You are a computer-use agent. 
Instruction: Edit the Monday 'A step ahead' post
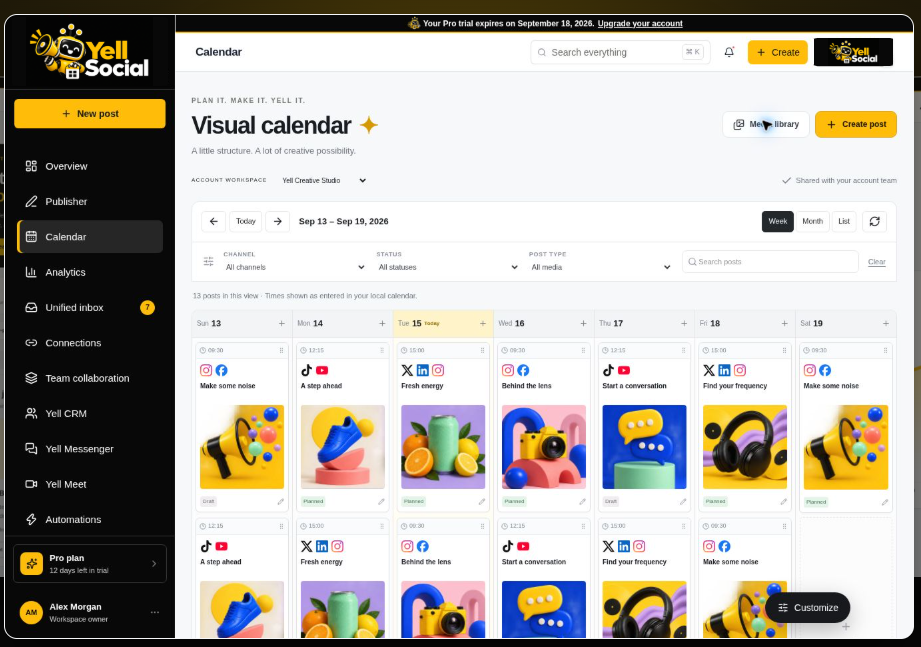pyautogui.click(x=381, y=501)
